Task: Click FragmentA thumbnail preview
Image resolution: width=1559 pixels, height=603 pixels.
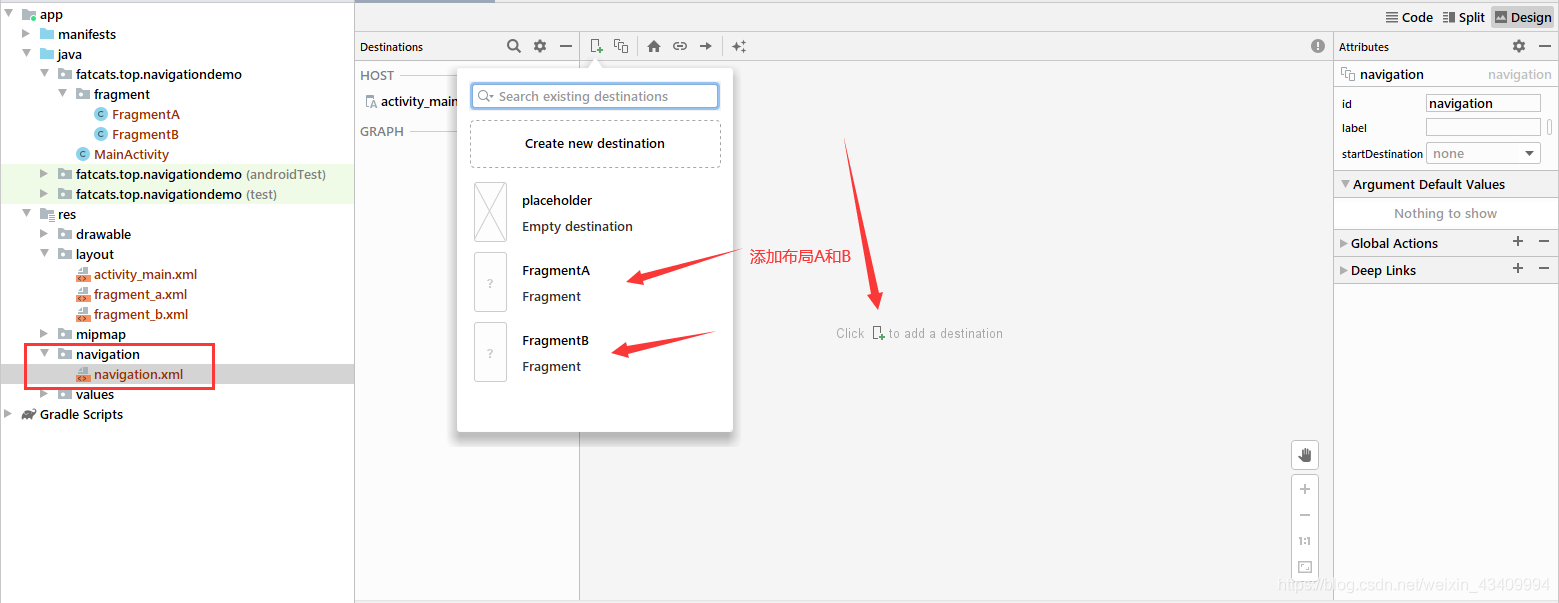Action: [490, 283]
